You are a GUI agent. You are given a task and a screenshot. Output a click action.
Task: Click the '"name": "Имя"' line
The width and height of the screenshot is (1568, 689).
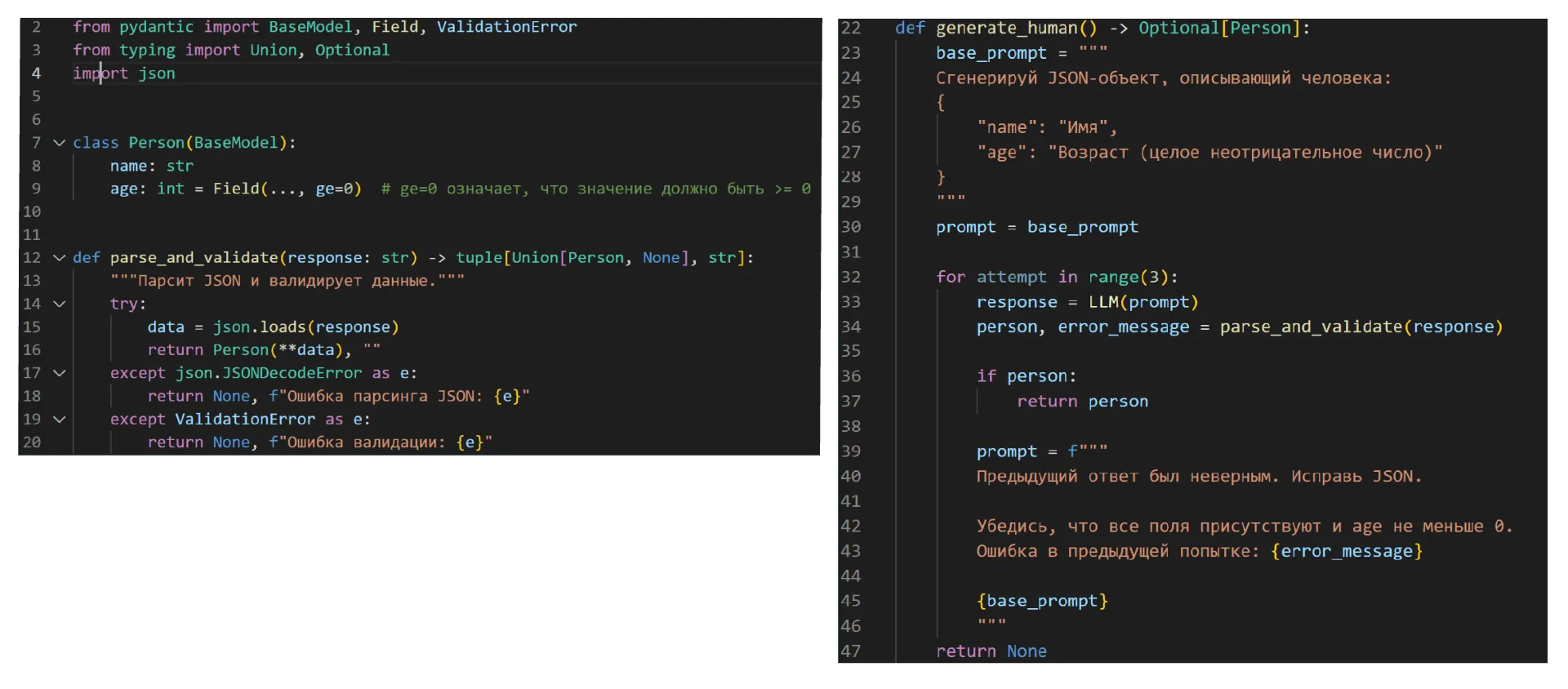tap(1047, 128)
